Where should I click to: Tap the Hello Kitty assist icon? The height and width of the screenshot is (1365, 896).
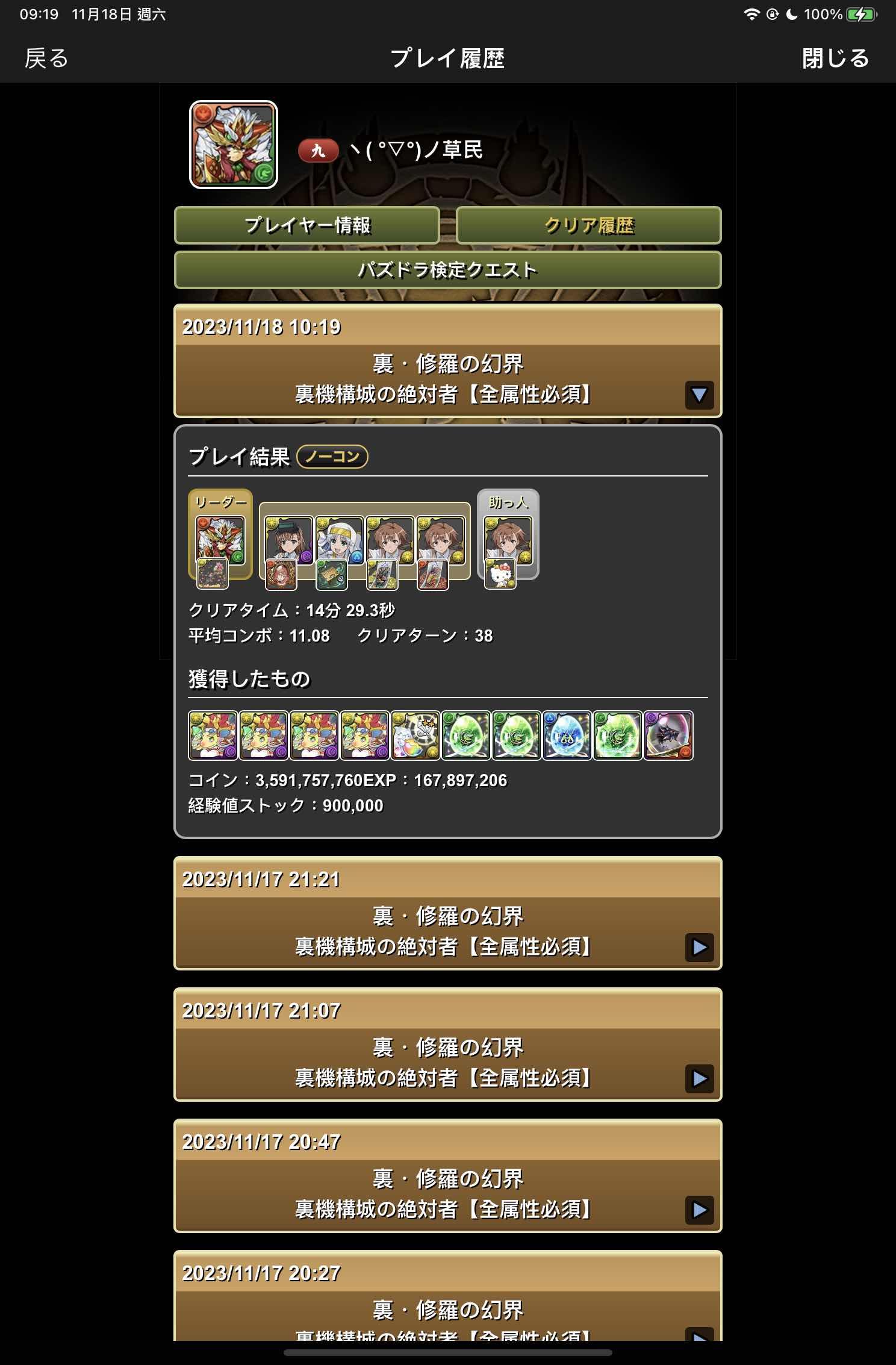click(x=500, y=573)
